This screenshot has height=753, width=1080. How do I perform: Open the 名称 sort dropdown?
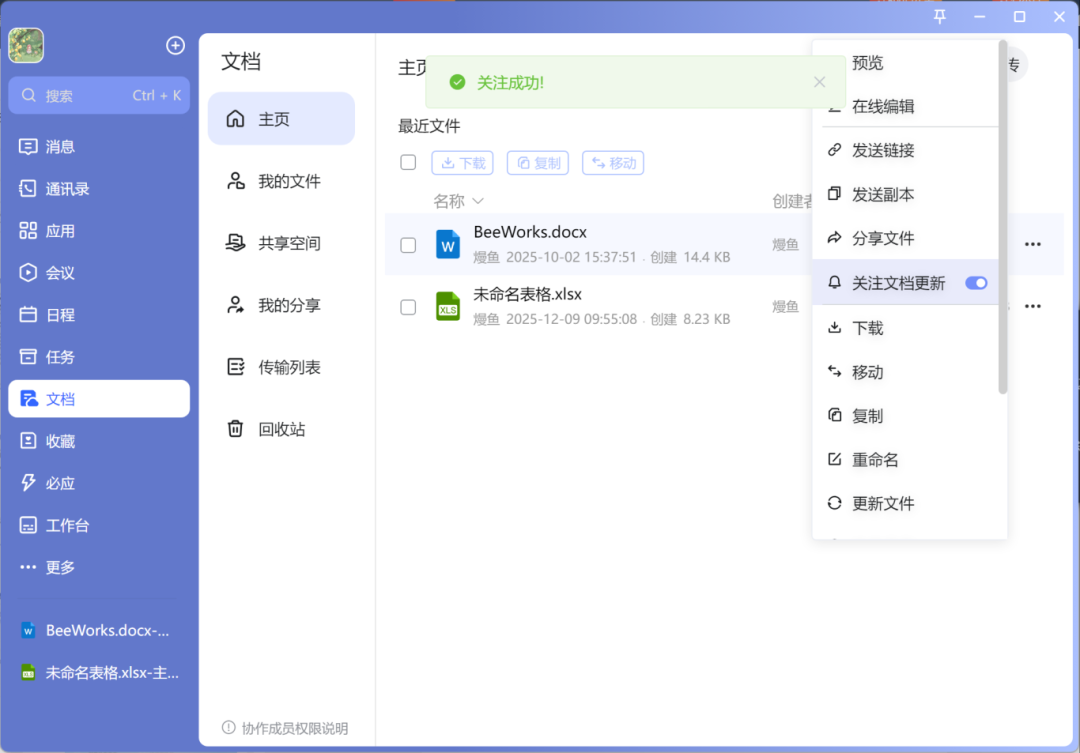click(x=457, y=200)
